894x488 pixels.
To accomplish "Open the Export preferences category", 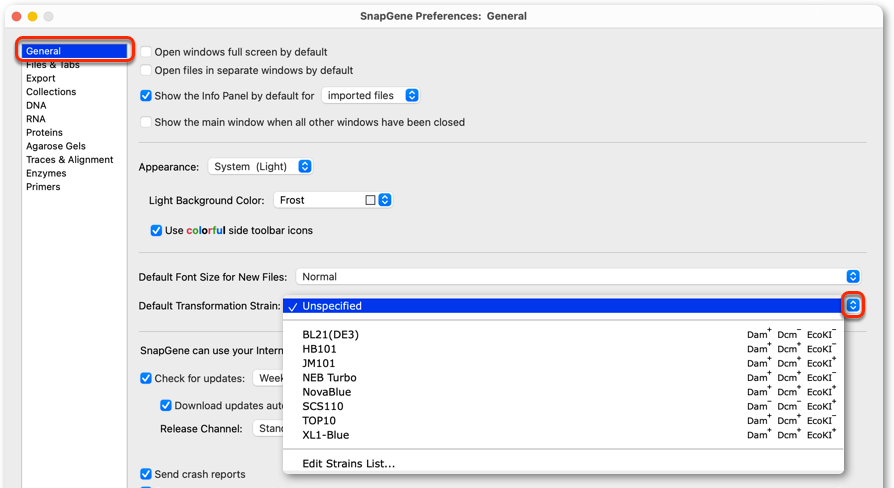I will point(40,78).
